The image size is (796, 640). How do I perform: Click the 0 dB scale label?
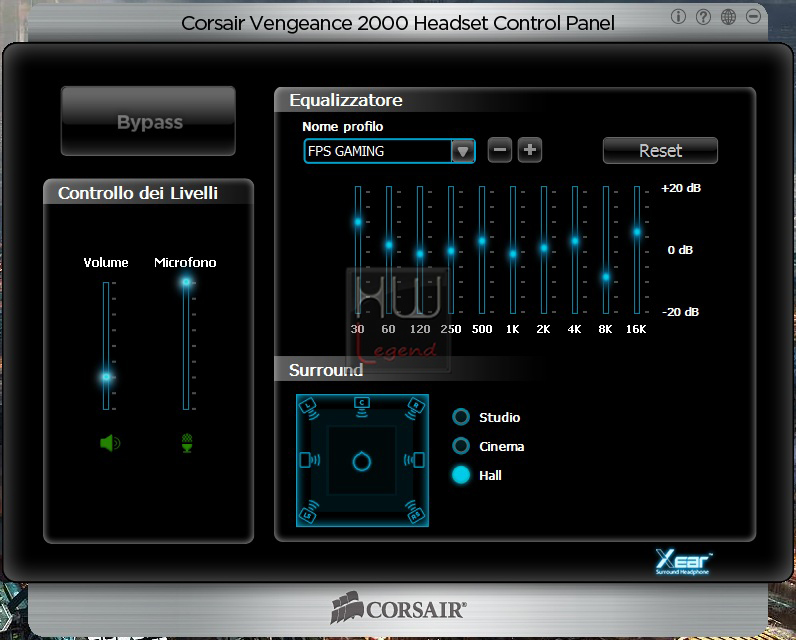680,250
